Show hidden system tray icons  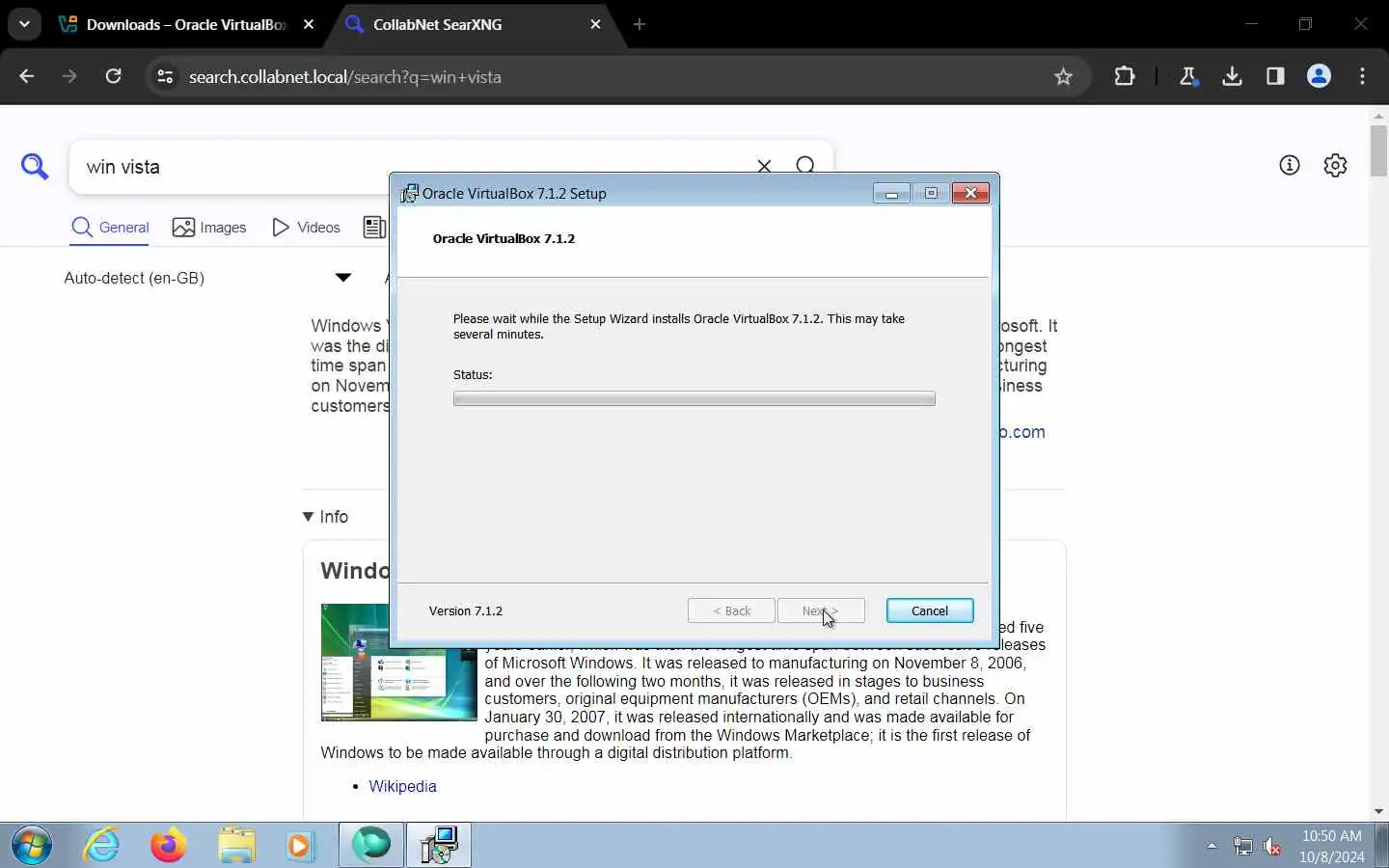point(1212,846)
